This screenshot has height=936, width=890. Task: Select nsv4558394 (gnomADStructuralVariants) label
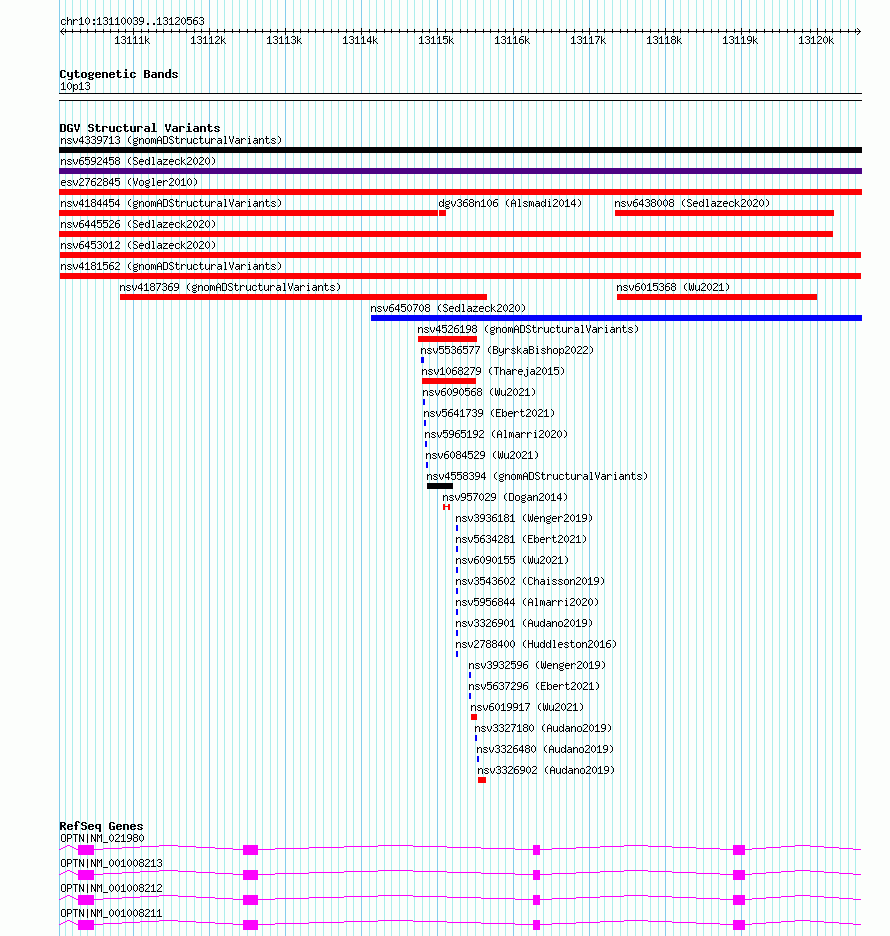click(x=537, y=476)
